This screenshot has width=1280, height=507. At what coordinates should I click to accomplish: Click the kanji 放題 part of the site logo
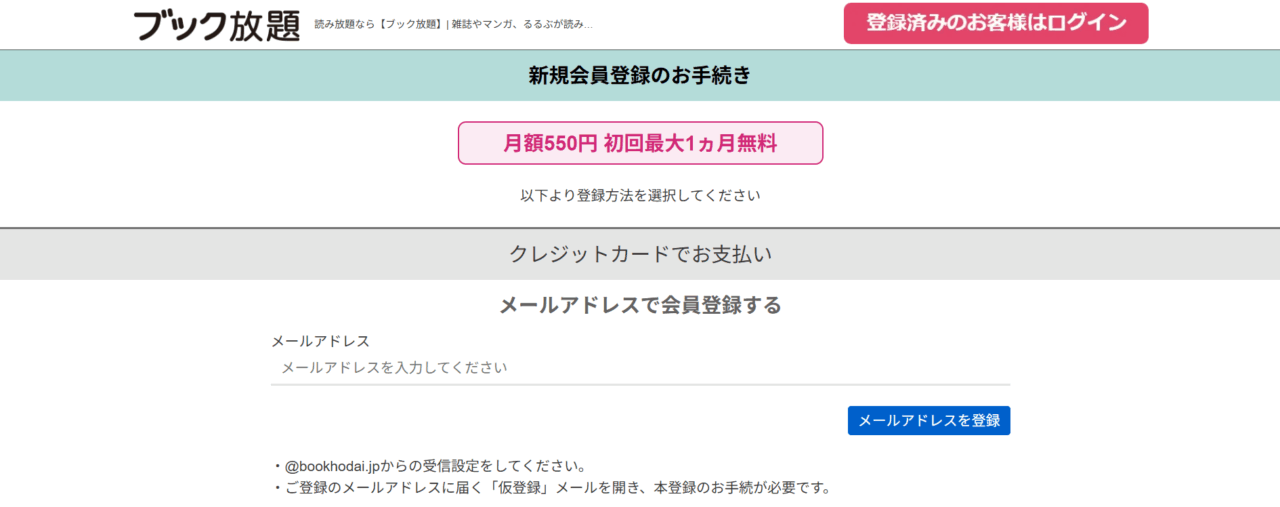[x=265, y=25]
